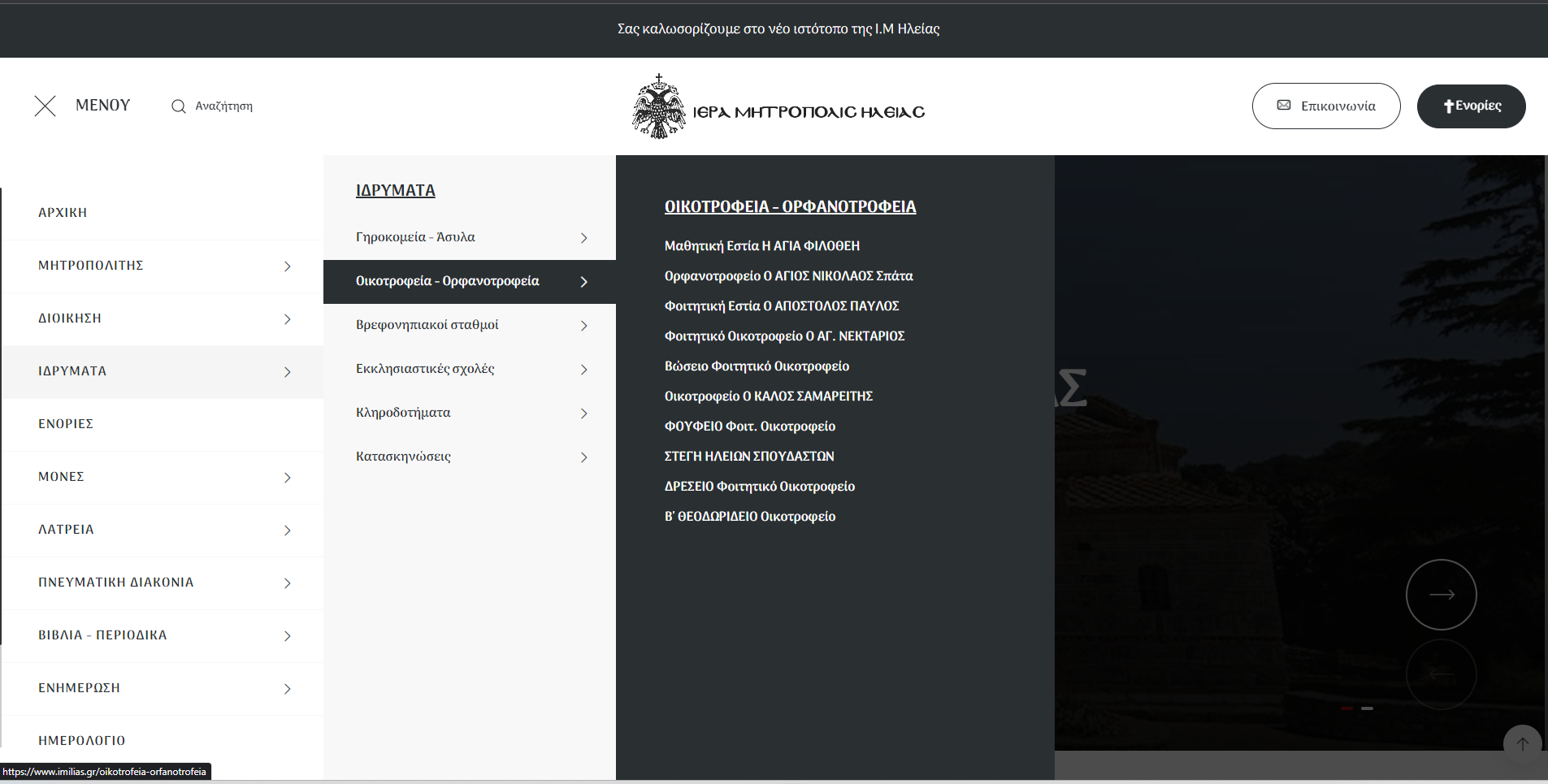Select Βρεφονηπιακοί σταθμοί menu entry
The height and width of the screenshot is (784, 1548).
pos(427,325)
